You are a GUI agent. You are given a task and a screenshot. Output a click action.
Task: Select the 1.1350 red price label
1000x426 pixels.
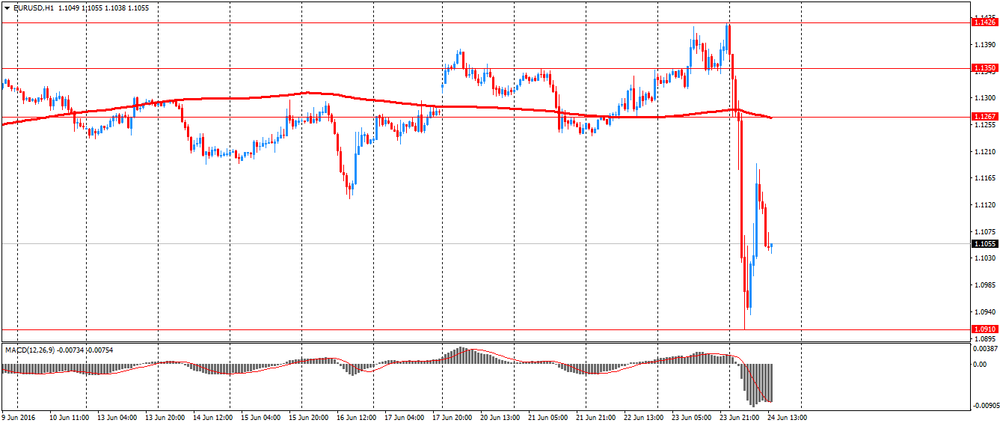[x=983, y=68]
